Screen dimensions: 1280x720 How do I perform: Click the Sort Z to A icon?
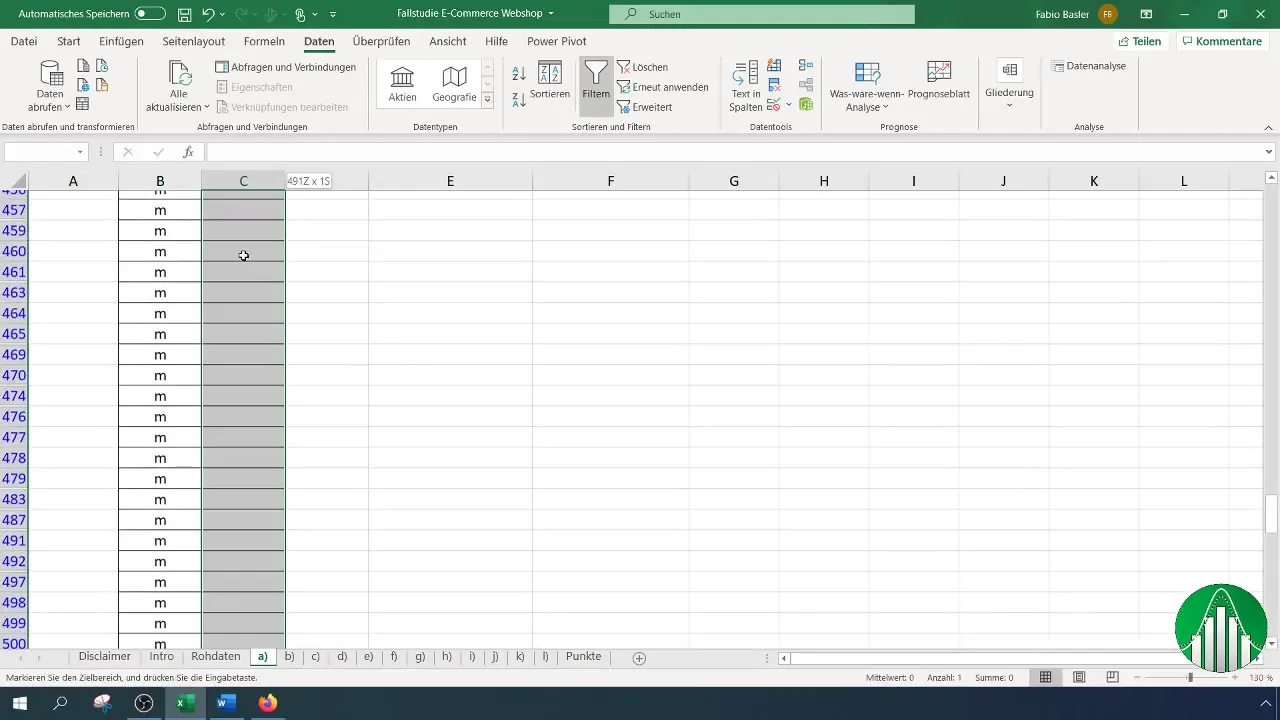(x=519, y=99)
